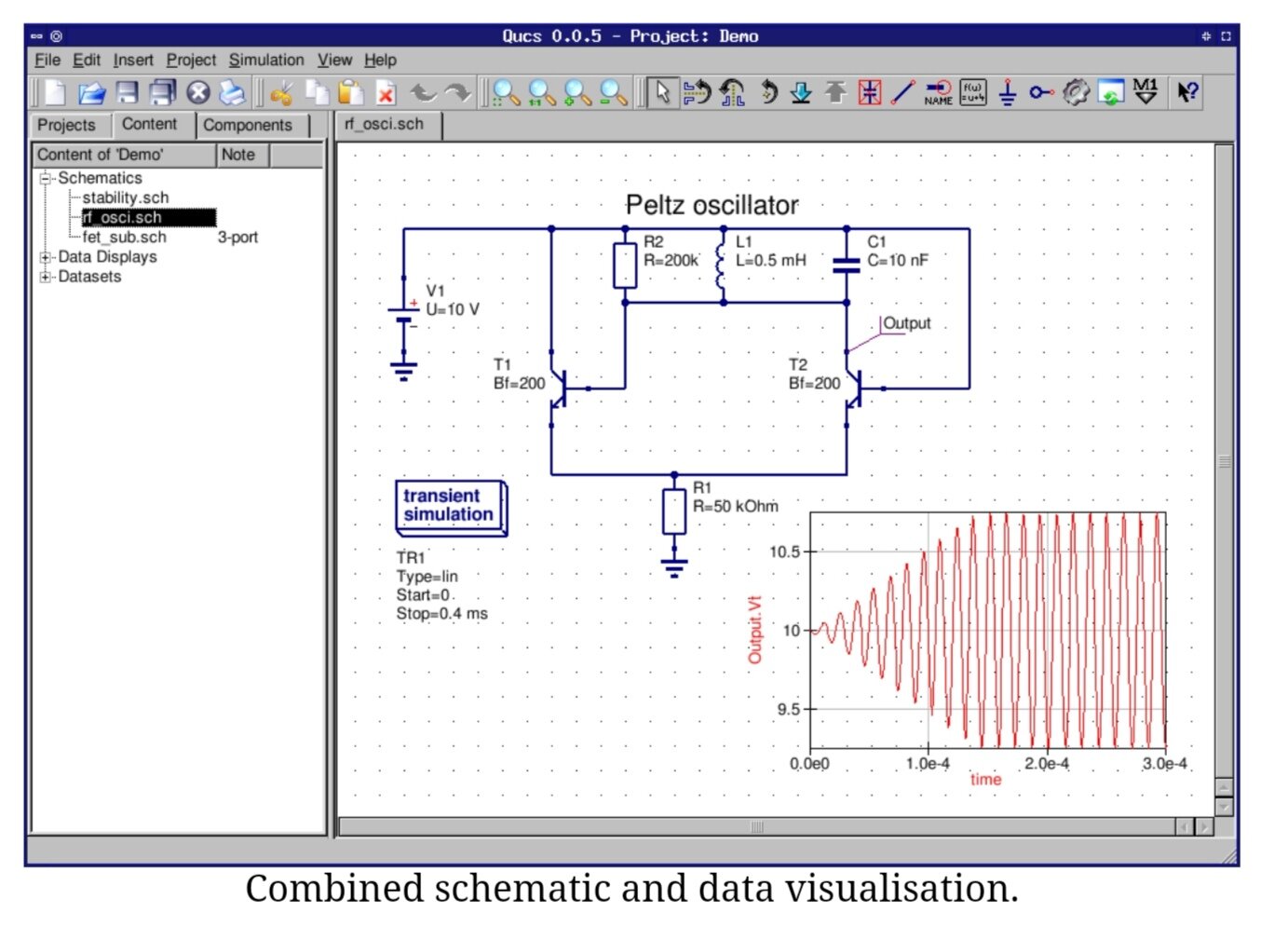Start simulation with the gear icon

tap(1076, 92)
